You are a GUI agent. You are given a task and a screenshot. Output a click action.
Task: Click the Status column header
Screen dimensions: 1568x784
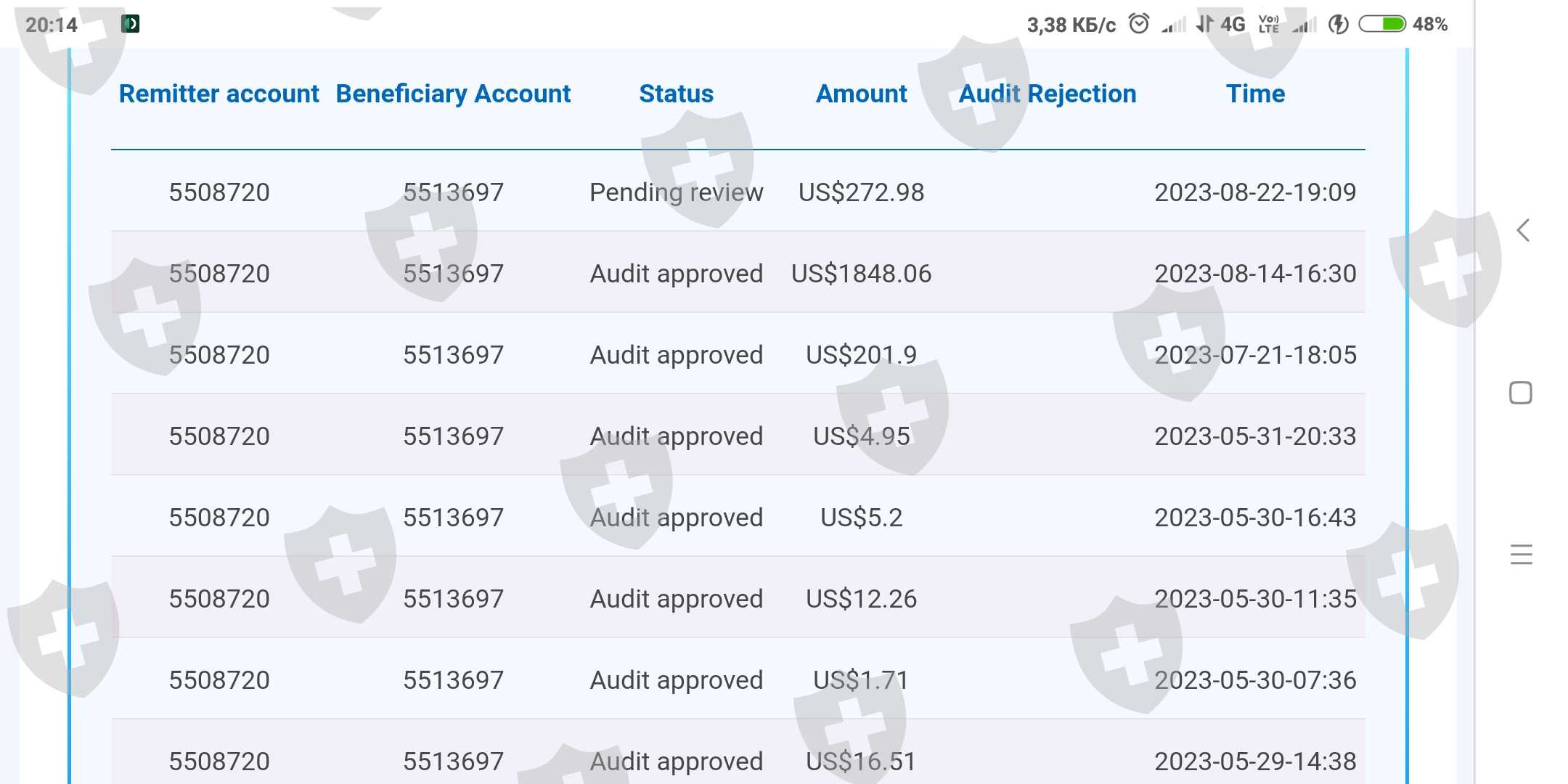(676, 94)
